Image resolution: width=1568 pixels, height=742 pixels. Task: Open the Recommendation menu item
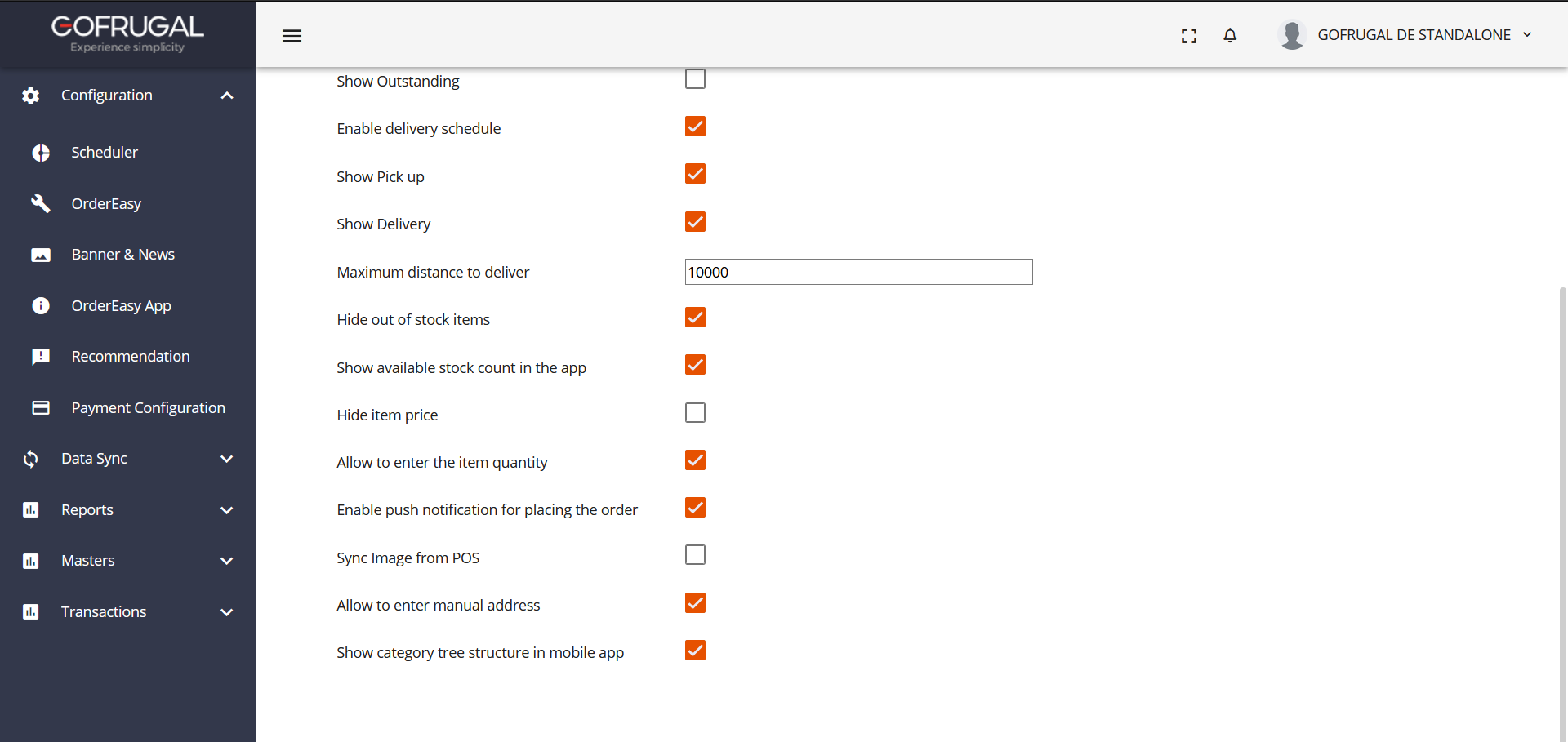[130, 357]
